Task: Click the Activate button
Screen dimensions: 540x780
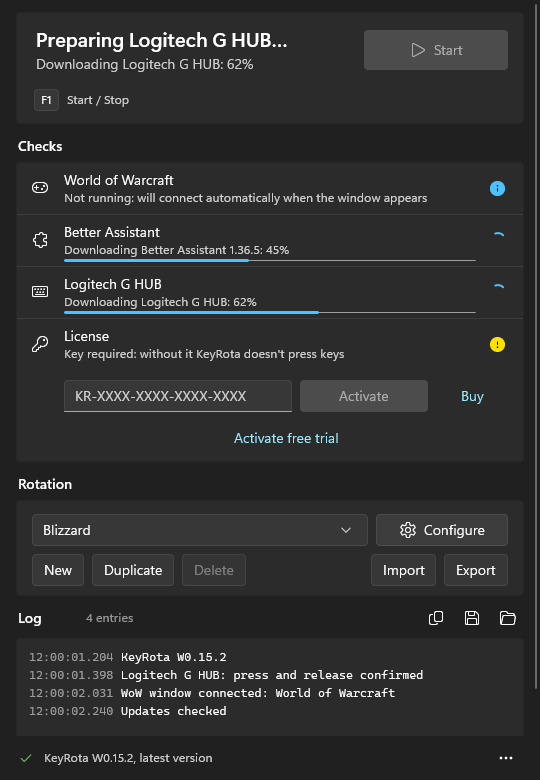Action: pyautogui.click(x=363, y=396)
